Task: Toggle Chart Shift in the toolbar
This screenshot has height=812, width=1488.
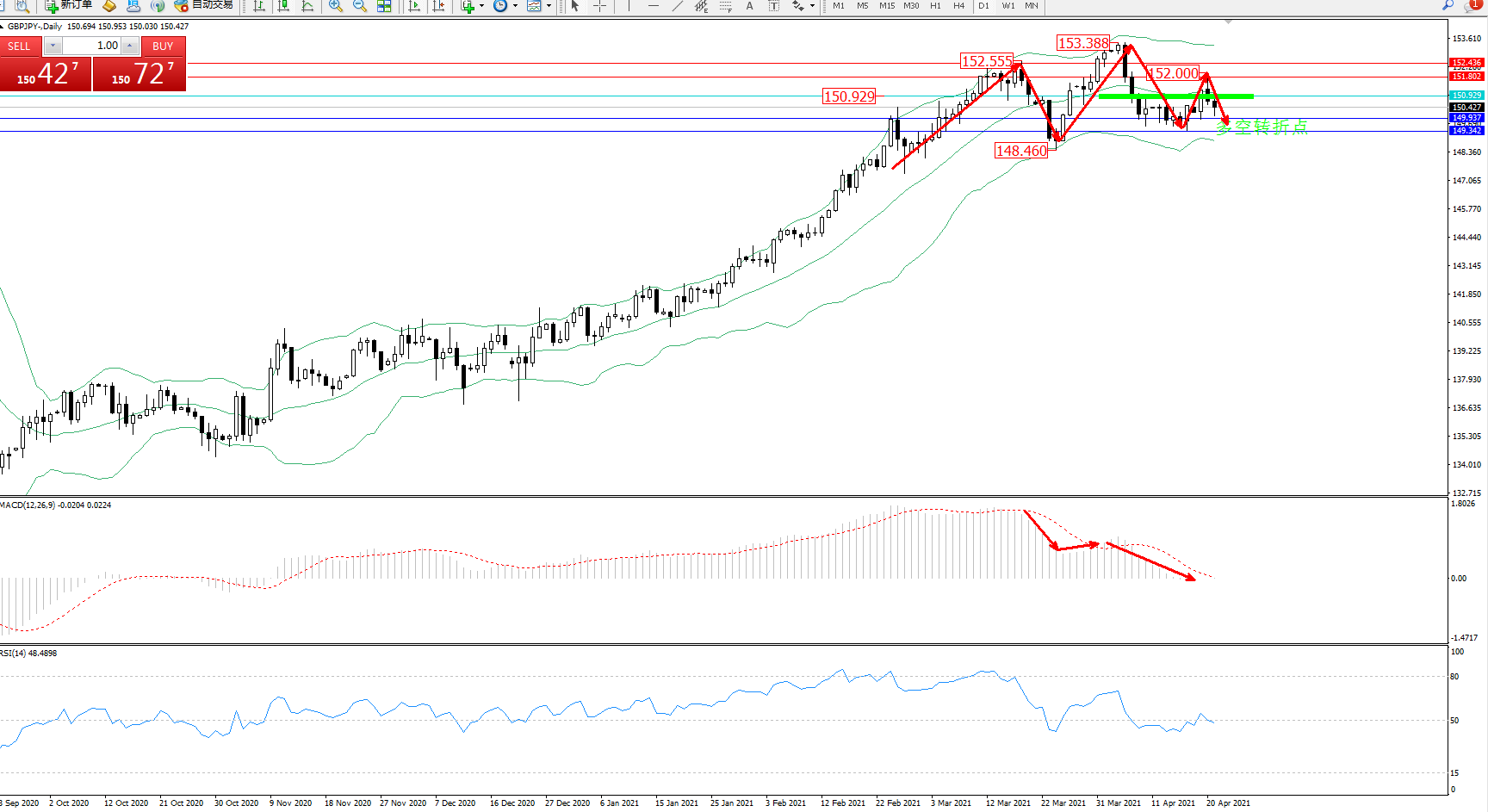Action: 438,6
